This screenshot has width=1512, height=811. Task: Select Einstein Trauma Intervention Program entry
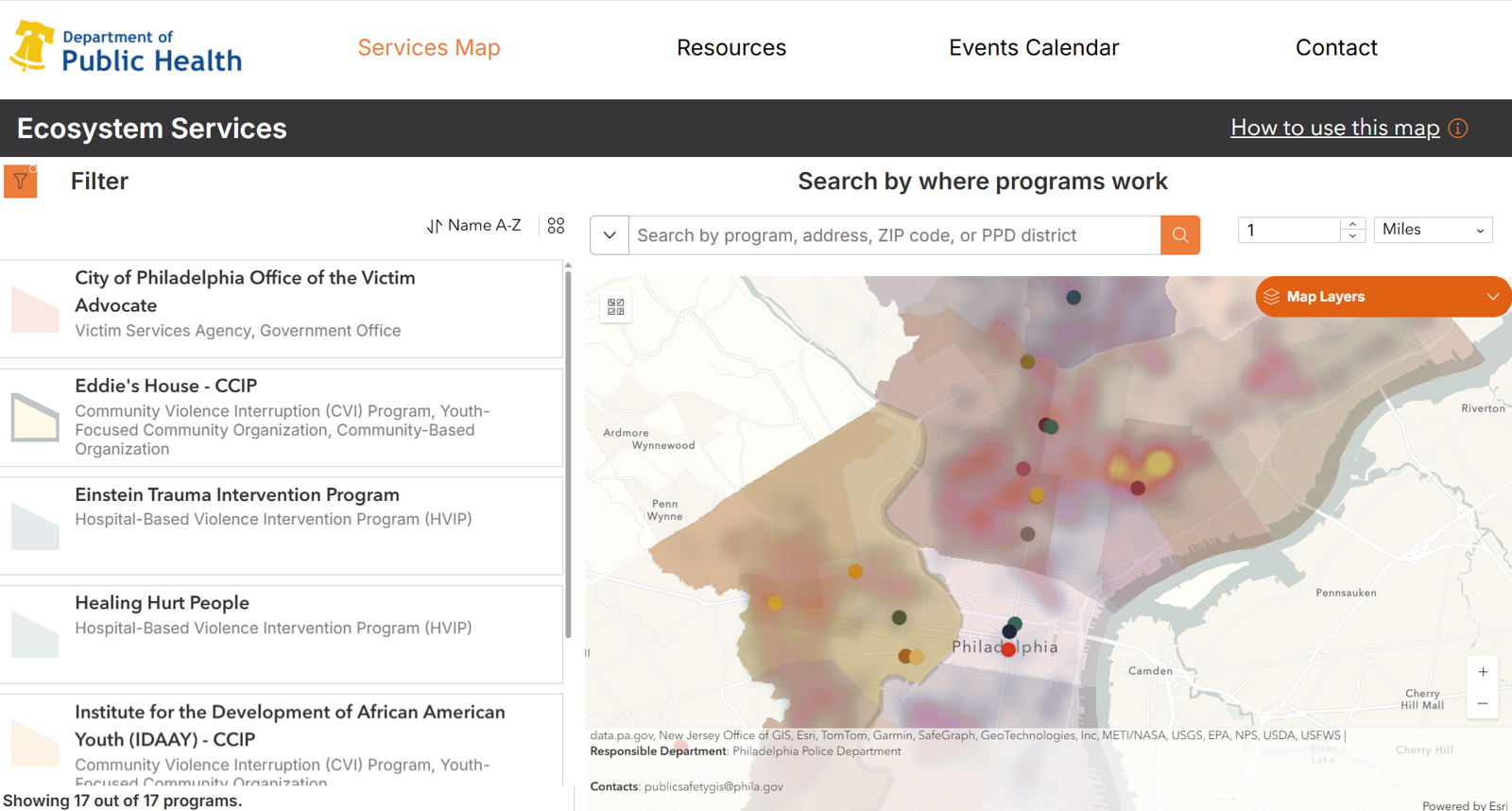237,495
